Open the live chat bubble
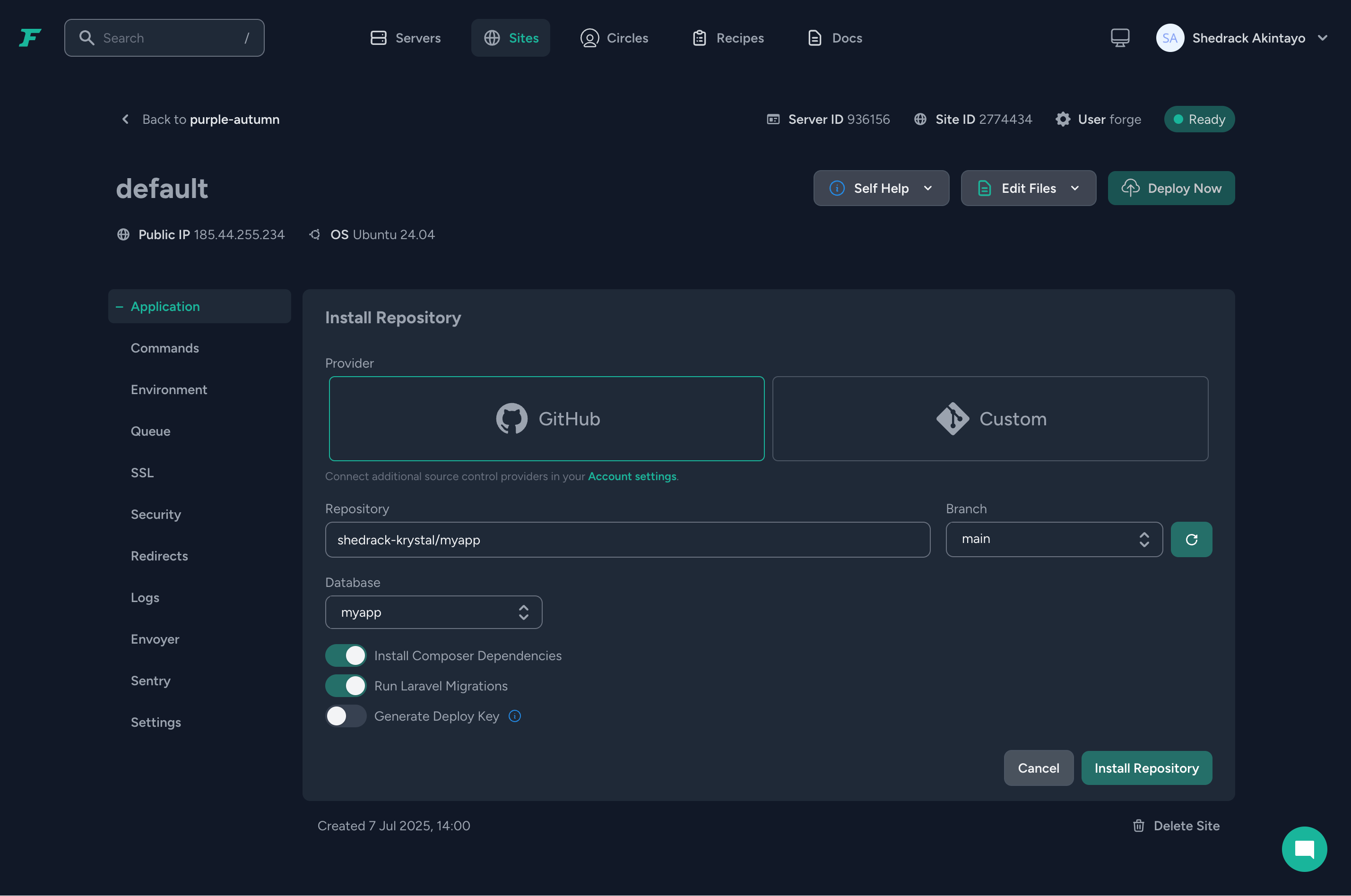 [x=1304, y=849]
